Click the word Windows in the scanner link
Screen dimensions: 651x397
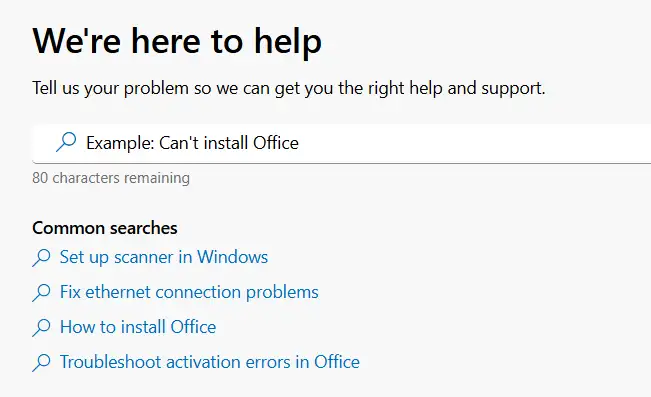pyautogui.click(x=232, y=257)
